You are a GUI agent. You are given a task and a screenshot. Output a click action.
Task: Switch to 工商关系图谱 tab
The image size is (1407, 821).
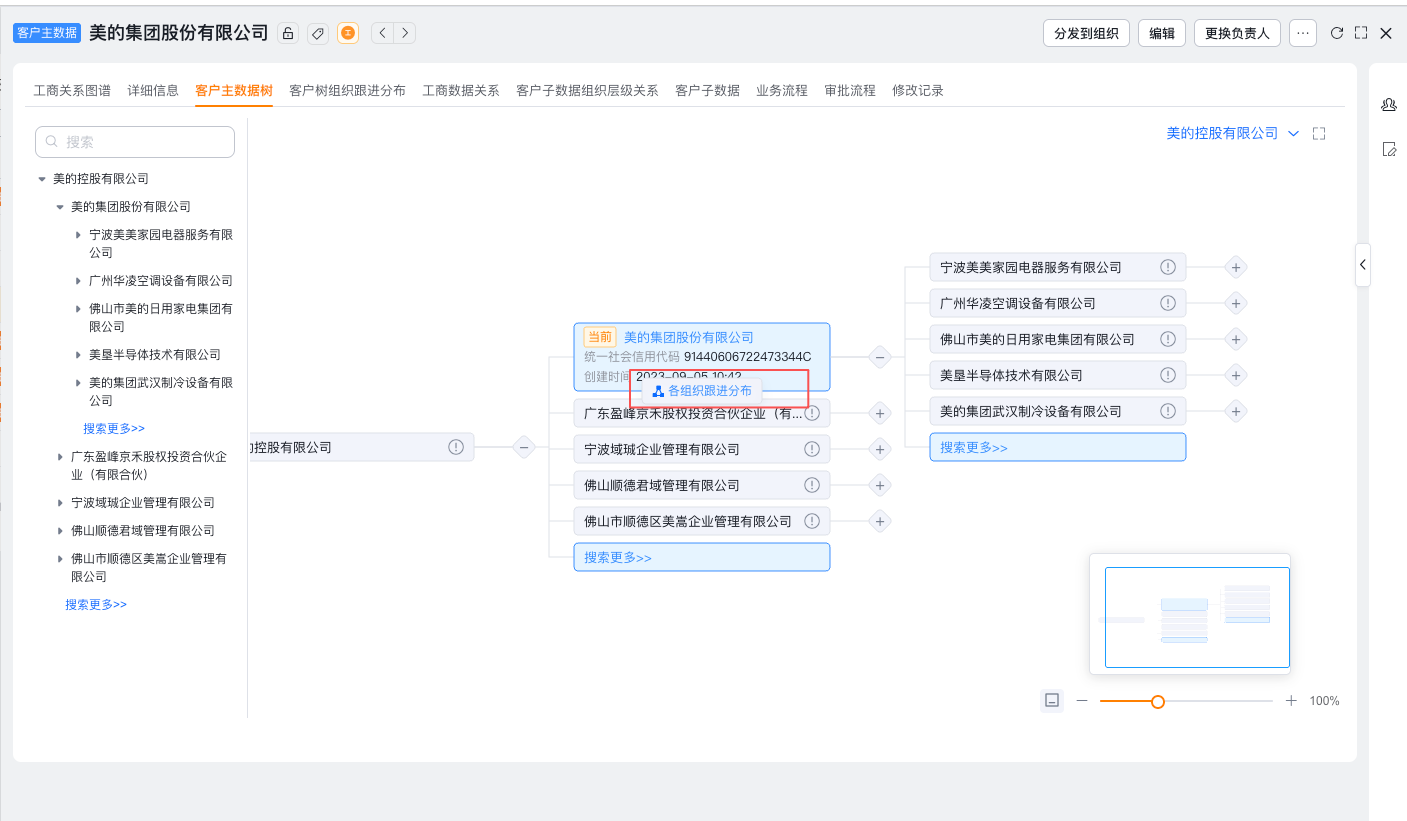click(72, 90)
